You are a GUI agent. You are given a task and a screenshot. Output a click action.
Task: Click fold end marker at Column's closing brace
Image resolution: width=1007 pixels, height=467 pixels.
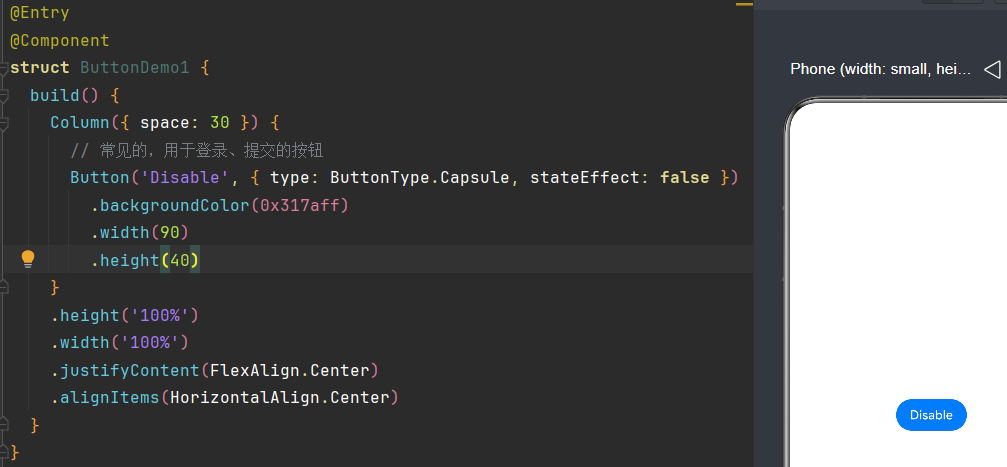(3, 287)
